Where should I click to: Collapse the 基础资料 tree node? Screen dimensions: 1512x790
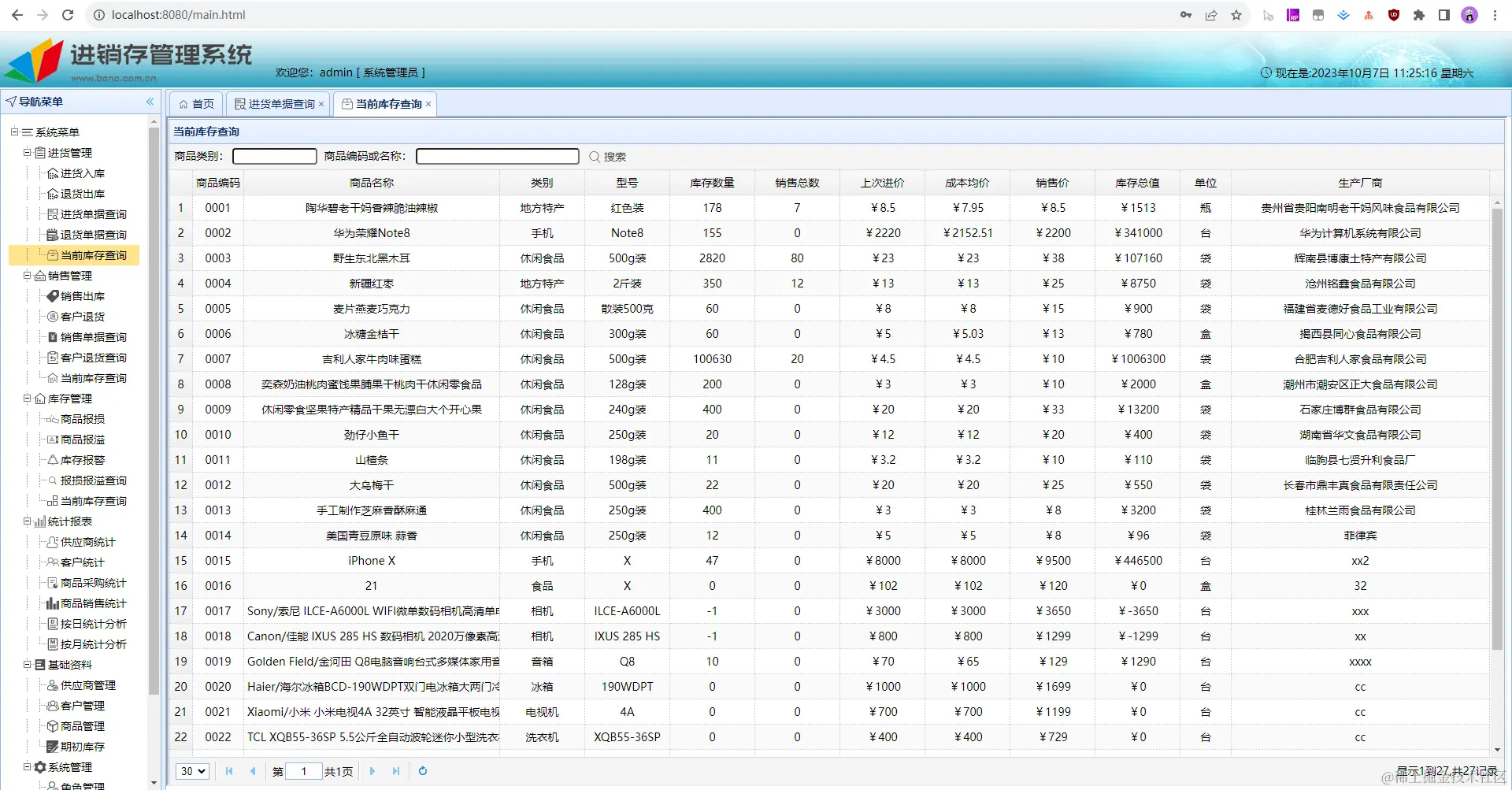[27, 664]
